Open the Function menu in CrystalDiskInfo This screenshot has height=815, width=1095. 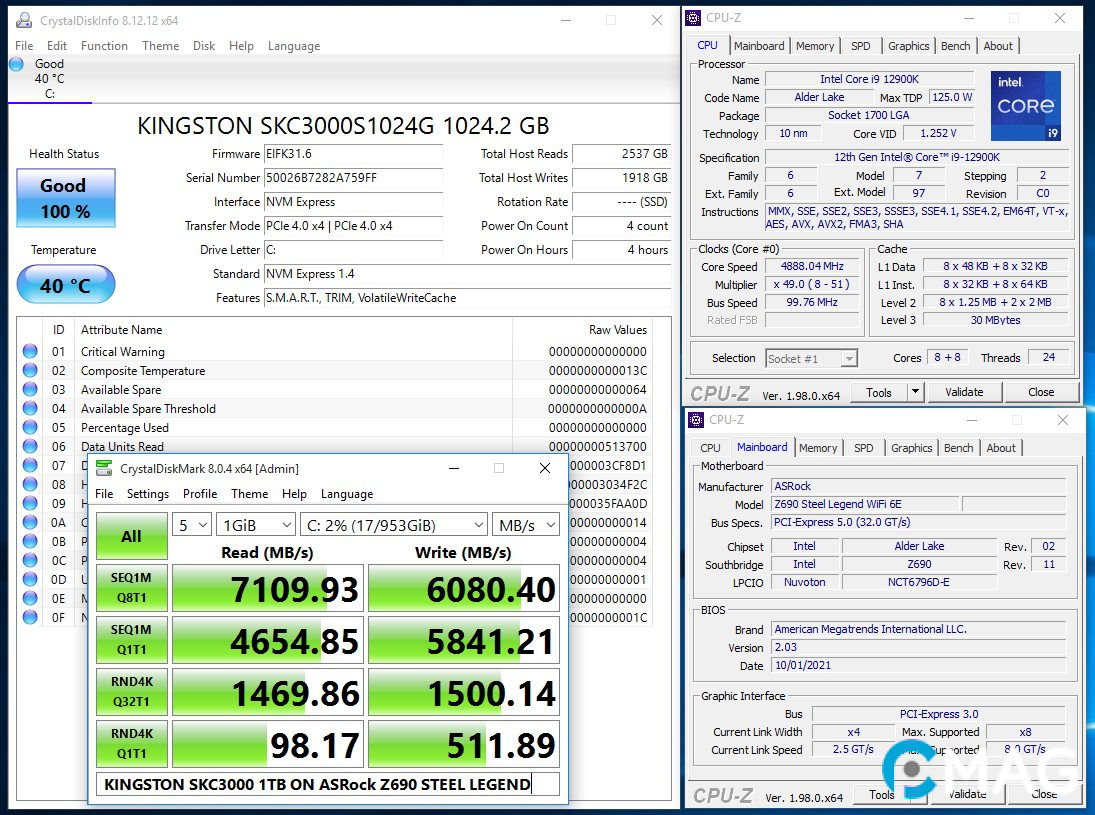pos(104,46)
